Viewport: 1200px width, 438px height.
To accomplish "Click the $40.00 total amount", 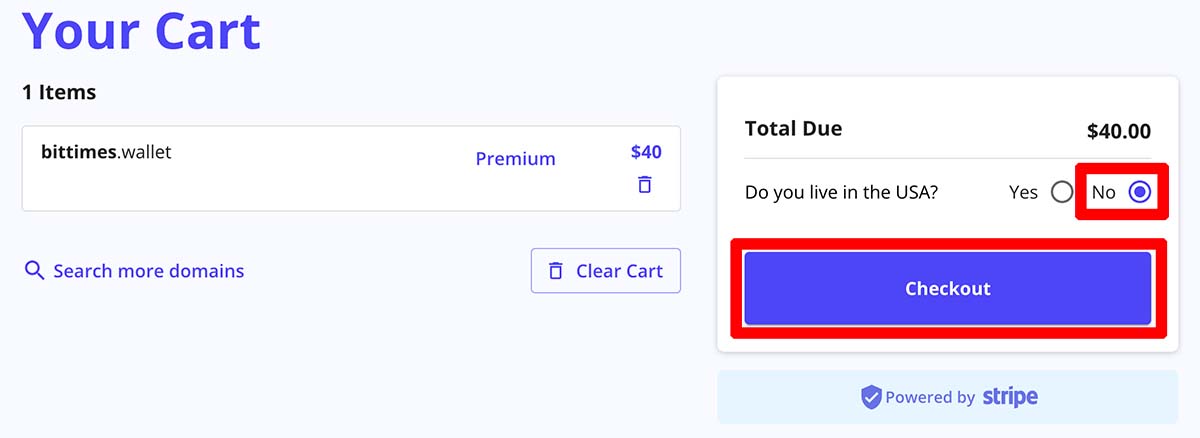I will pyautogui.click(x=1119, y=131).
